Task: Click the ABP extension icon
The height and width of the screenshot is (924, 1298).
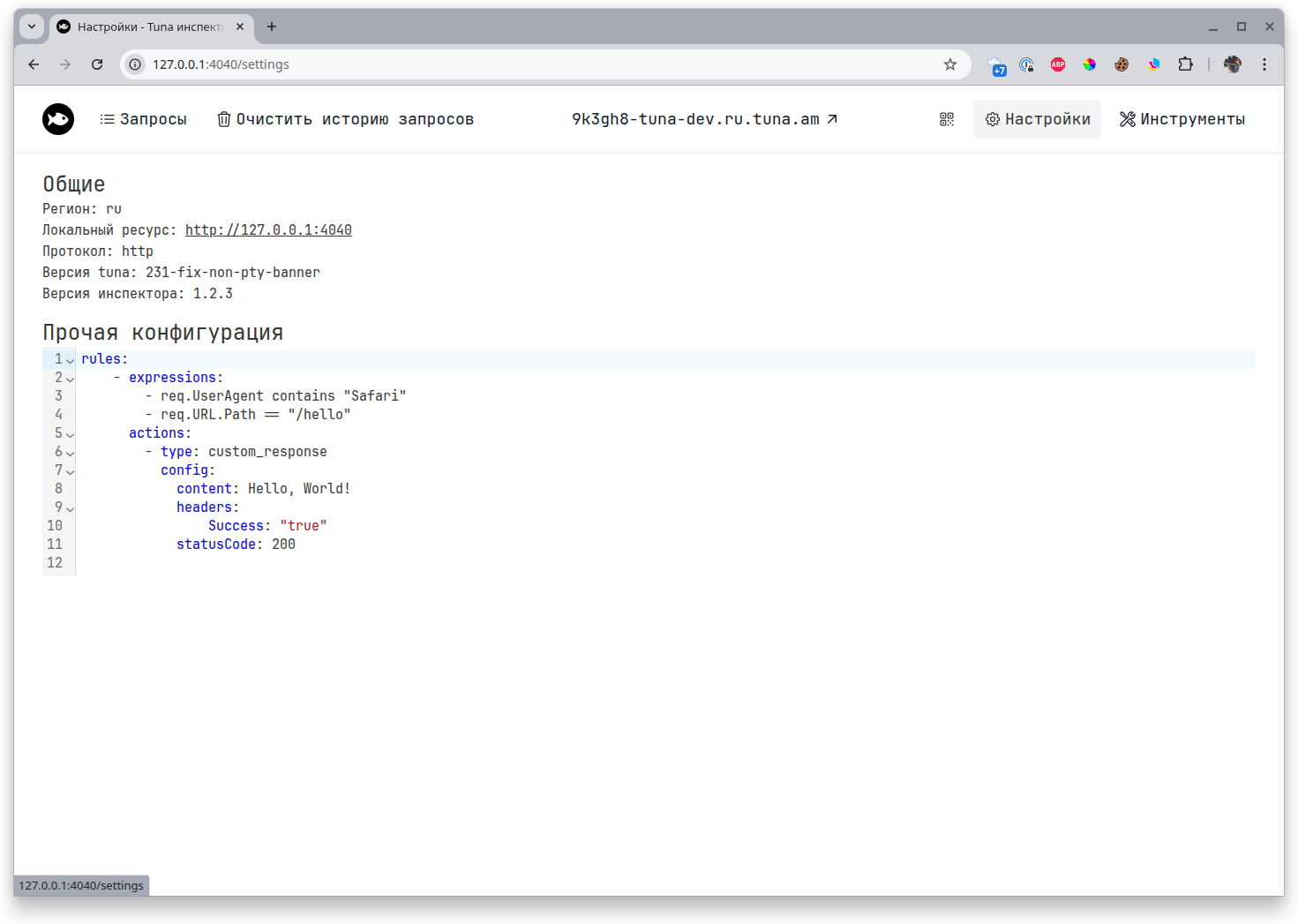Action: [x=1058, y=64]
